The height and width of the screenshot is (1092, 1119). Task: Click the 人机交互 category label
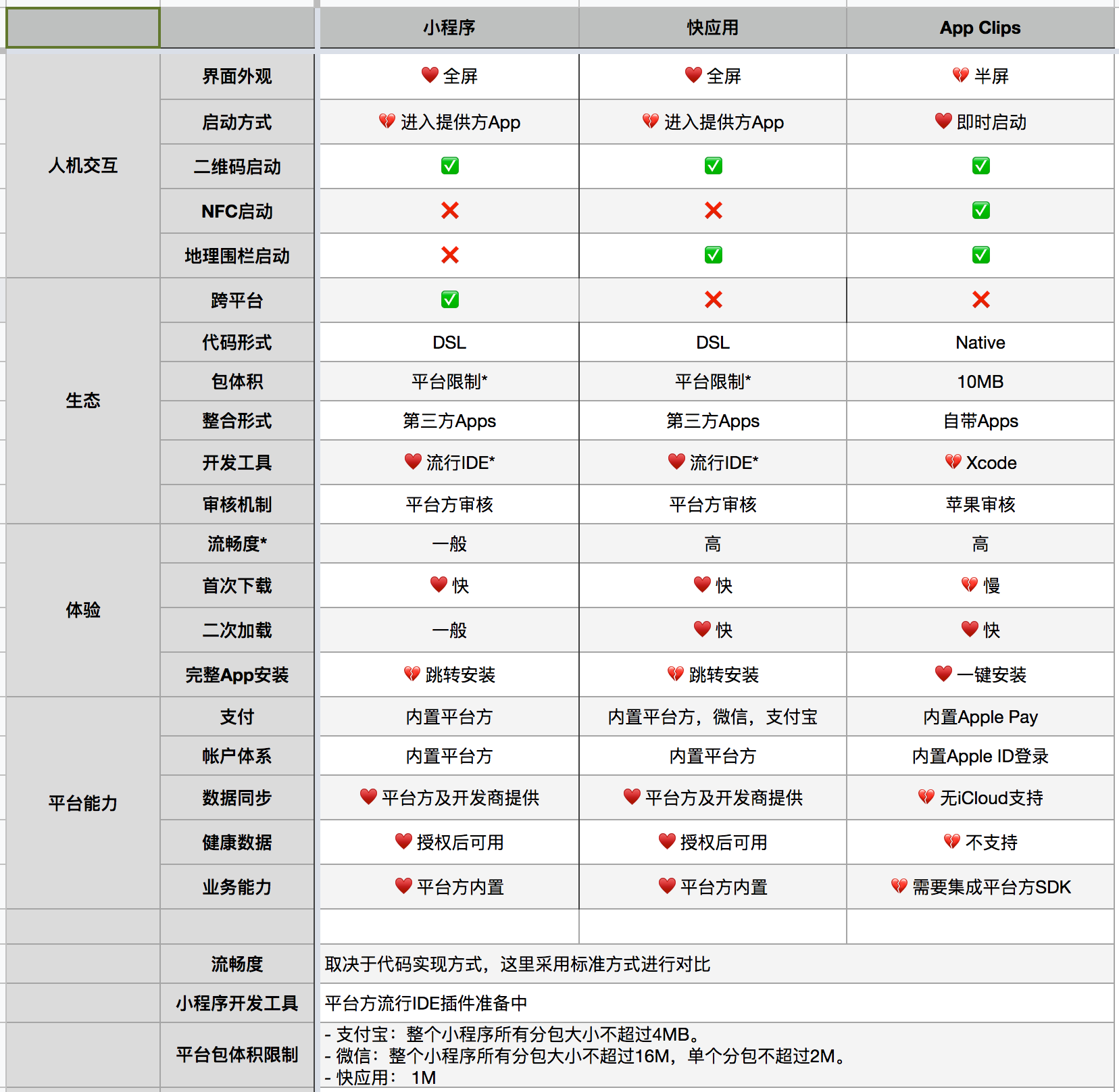coord(82,166)
